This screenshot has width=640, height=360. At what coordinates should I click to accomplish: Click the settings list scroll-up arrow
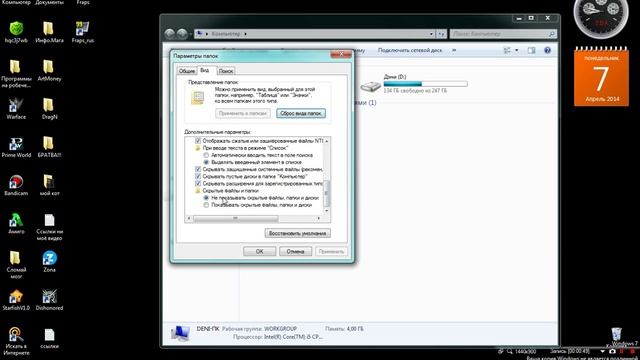coord(327,141)
